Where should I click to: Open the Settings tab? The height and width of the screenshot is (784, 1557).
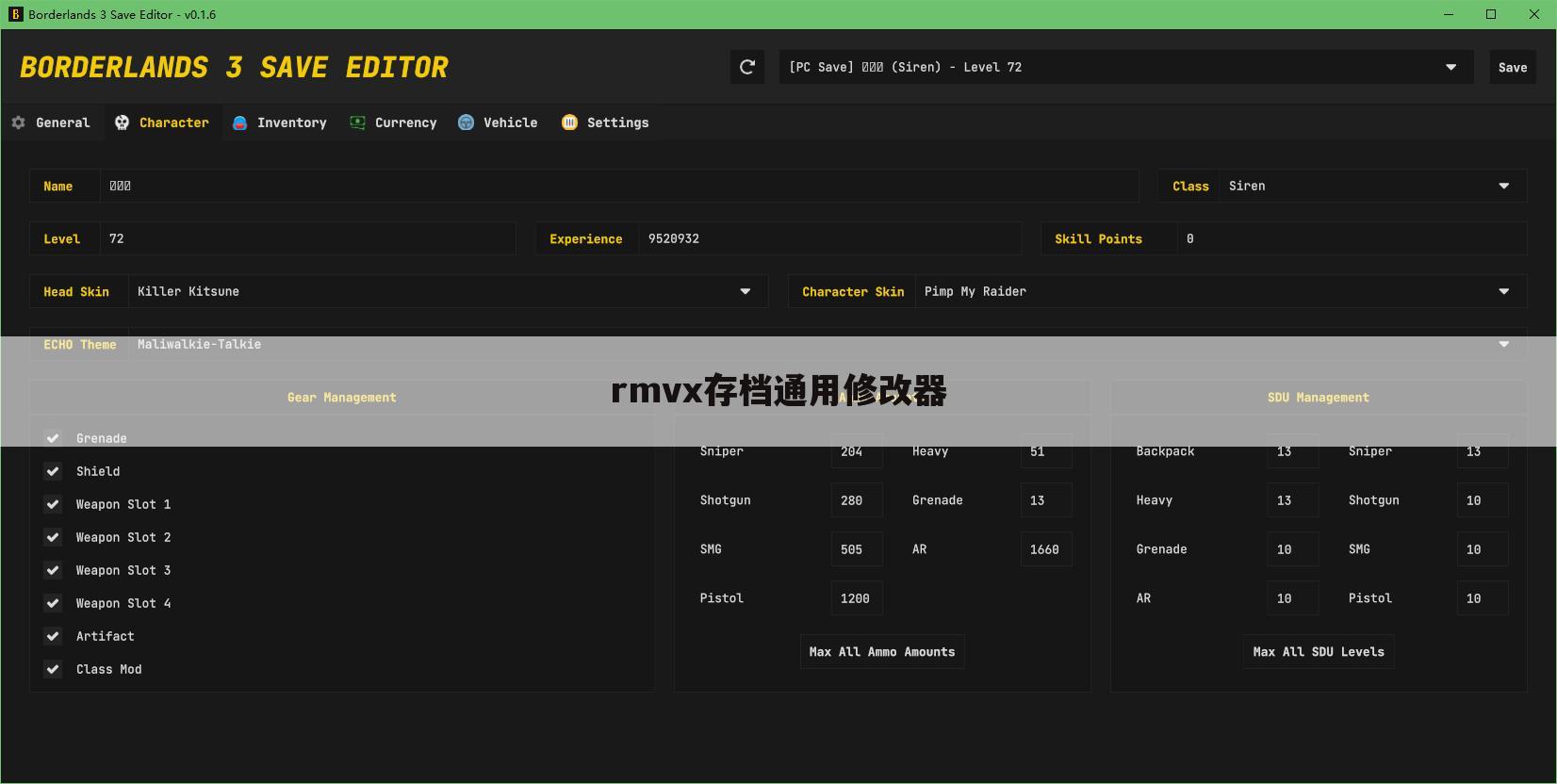(605, 122)
